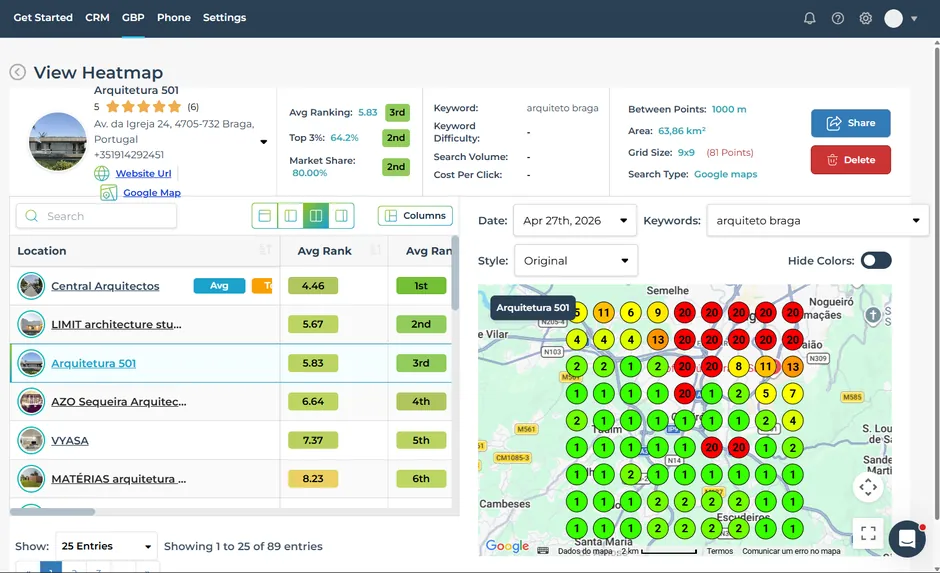Toggle fullscreen map view
Screen dimensions: 940x573
pyautogui.click(x=868, y=533)
